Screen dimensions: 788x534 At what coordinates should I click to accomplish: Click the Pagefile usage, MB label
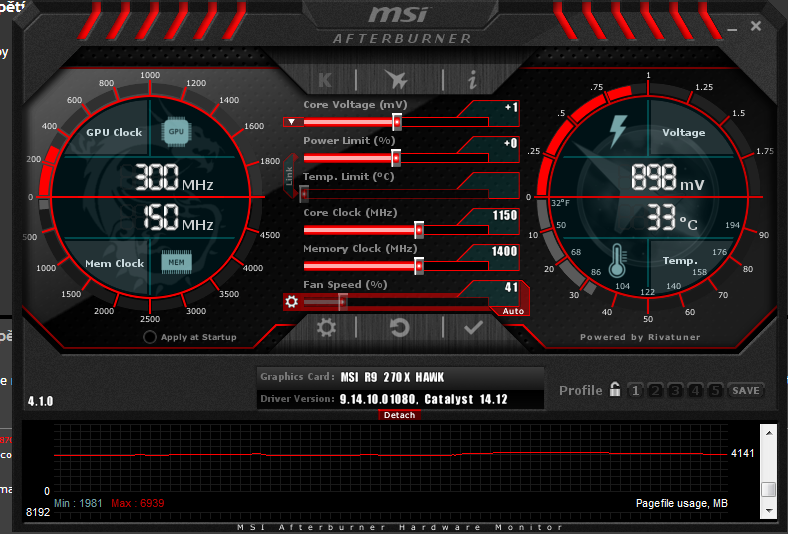pos(681,503)
